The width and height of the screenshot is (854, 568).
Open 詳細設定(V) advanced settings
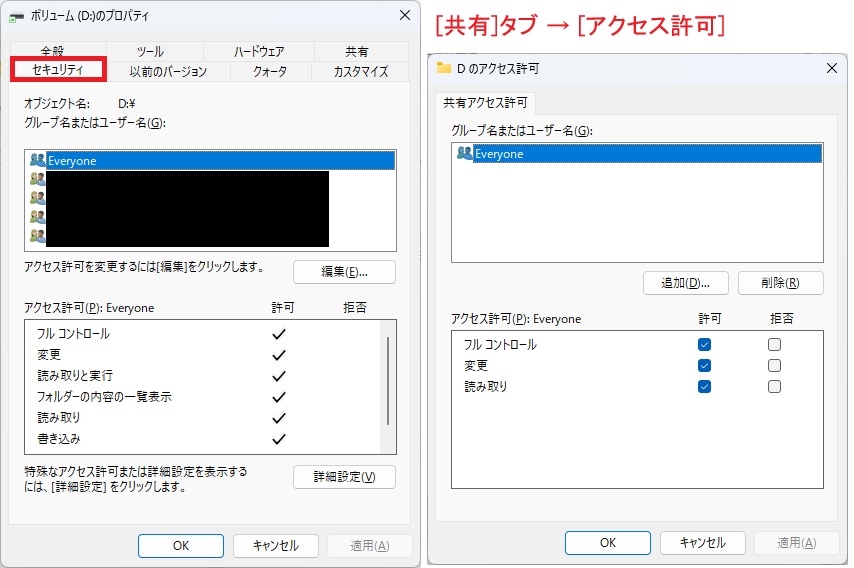pos(344,477)
